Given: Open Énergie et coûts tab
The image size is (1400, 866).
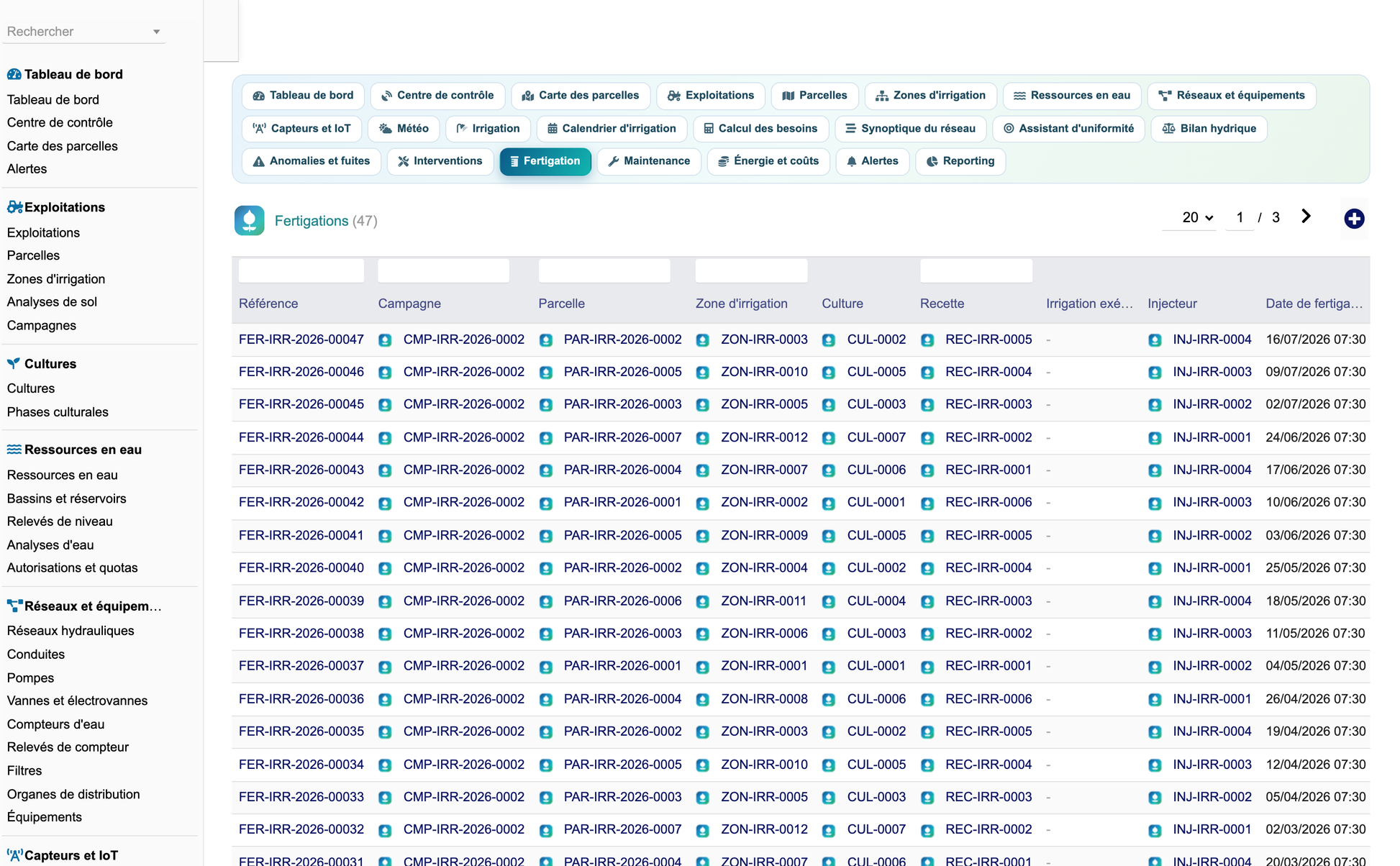Looking at the screenshot, I should [x=768, y=161].
